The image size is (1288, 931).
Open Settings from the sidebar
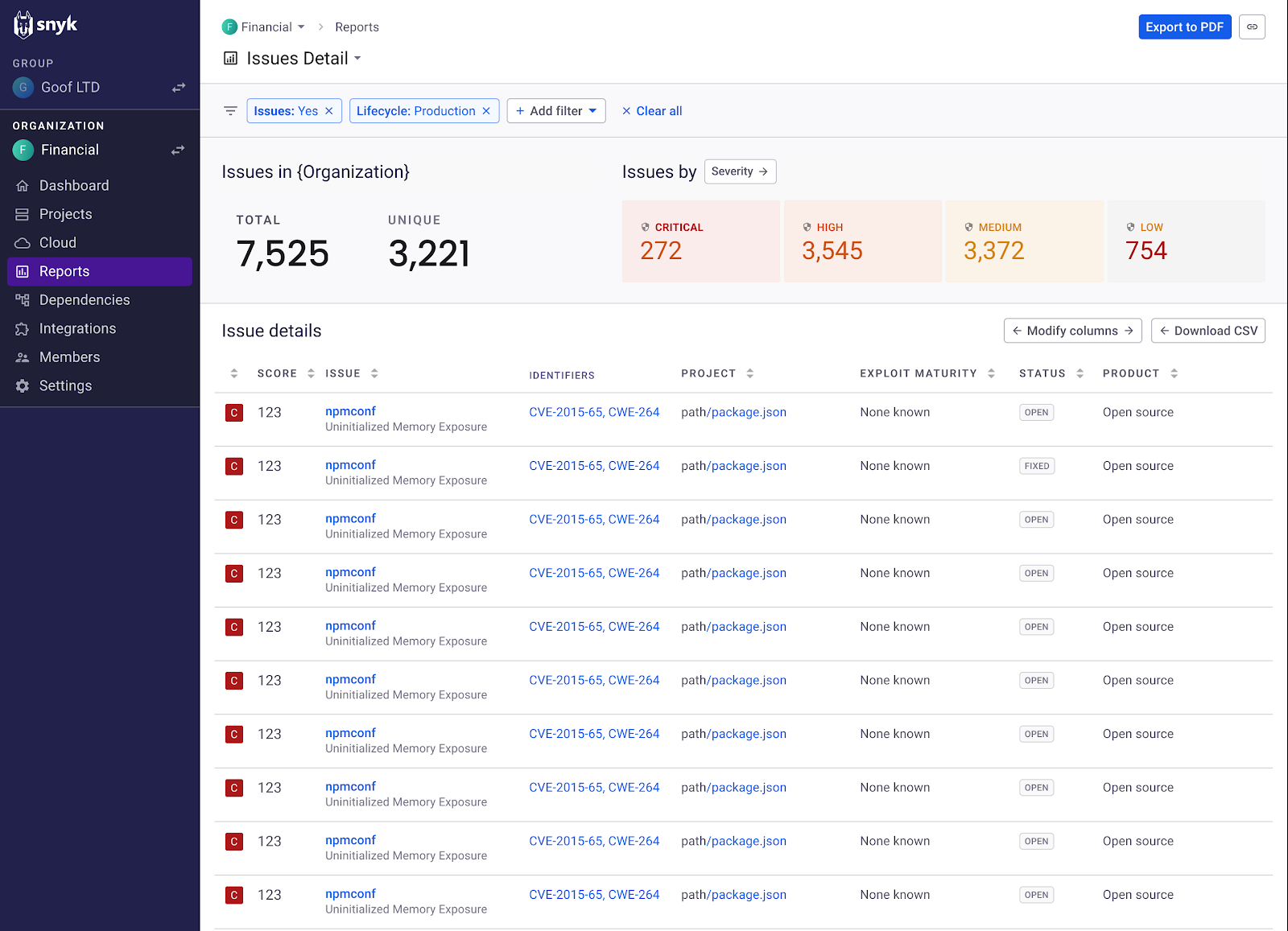click(x=100, y=385)
